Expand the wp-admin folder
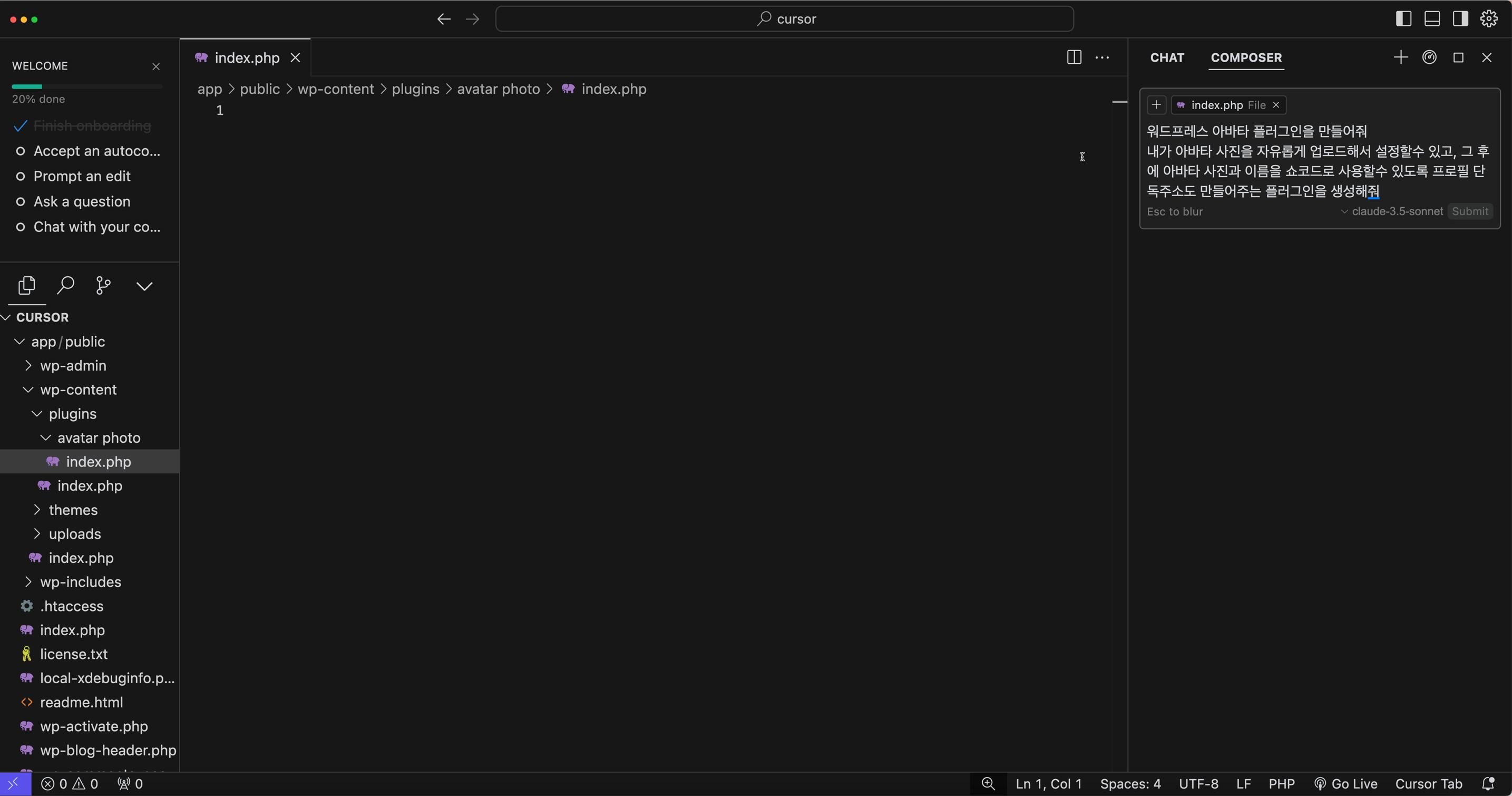 pos(73,366)
